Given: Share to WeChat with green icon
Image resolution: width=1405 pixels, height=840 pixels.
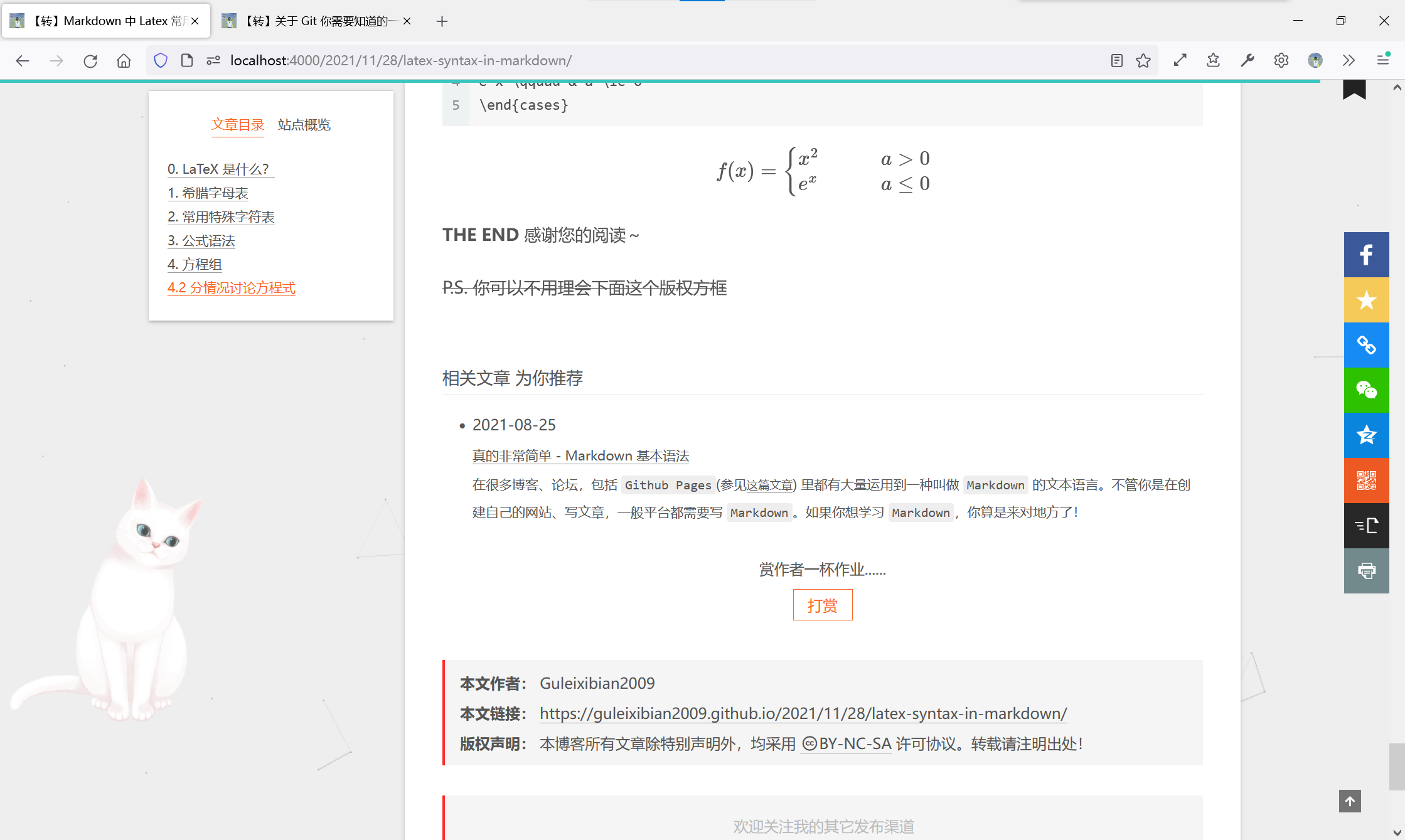Looking at the screenshot, I should 1366,390.
